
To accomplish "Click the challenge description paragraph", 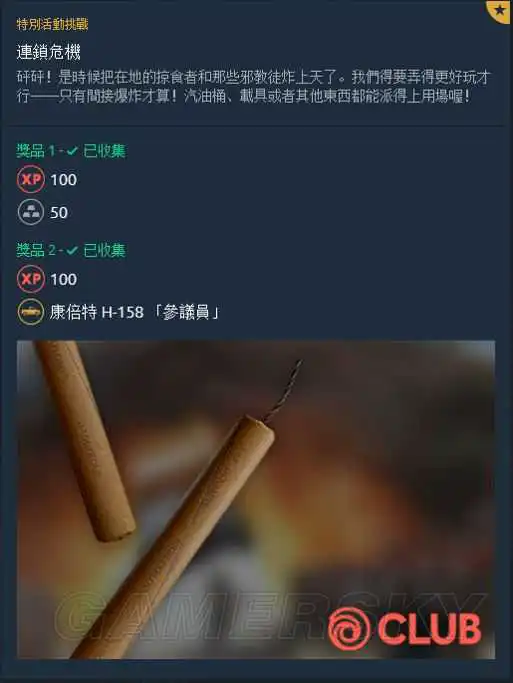I will click(254, 87).
